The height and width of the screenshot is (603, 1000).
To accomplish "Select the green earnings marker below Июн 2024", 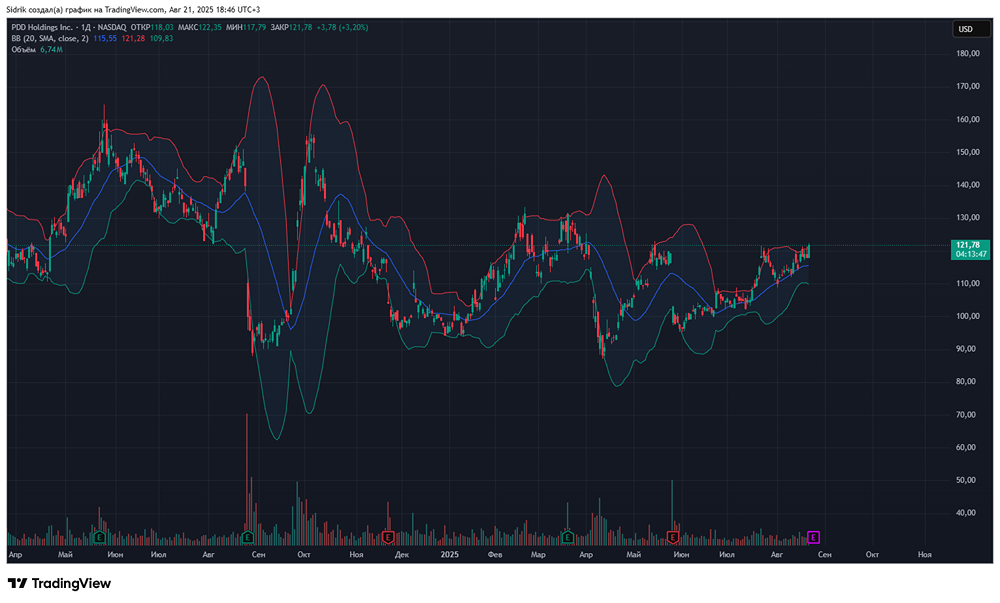I will 98,537.
